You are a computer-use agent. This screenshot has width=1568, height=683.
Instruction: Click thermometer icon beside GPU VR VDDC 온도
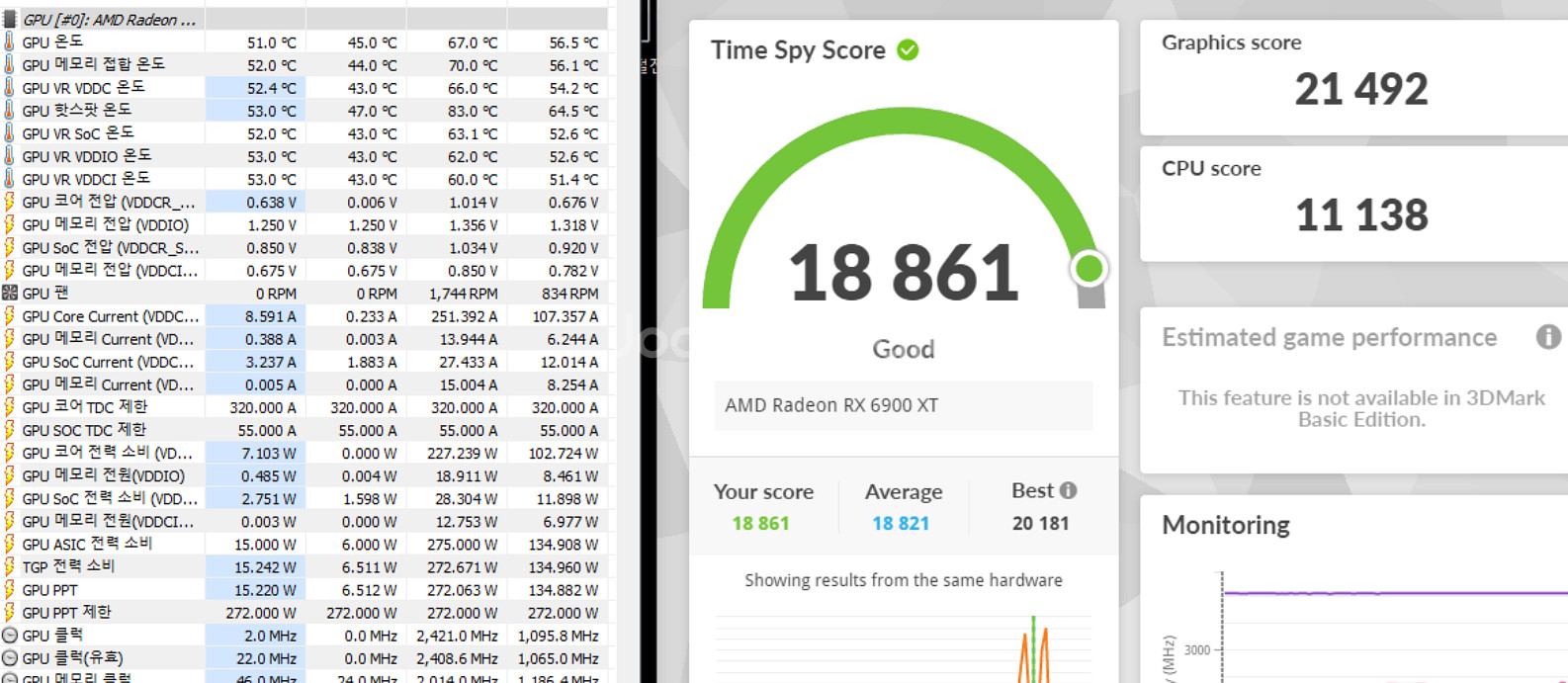[10, 87]
